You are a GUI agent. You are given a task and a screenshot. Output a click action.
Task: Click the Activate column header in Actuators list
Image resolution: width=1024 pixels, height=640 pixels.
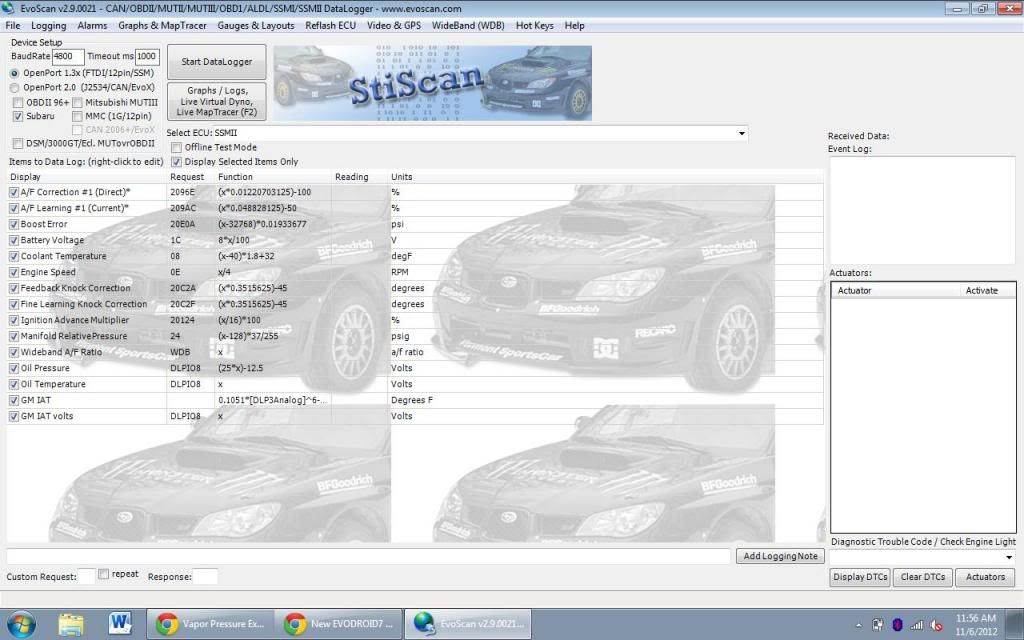pos(982,291)
